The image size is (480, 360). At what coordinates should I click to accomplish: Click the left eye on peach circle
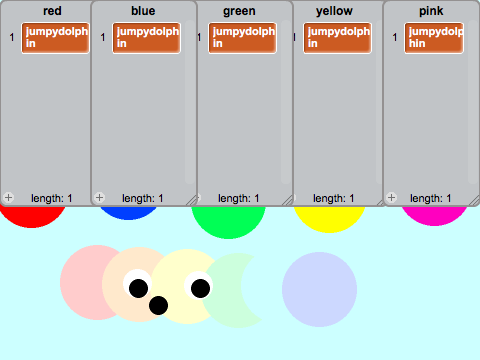[x=138, y=284]
